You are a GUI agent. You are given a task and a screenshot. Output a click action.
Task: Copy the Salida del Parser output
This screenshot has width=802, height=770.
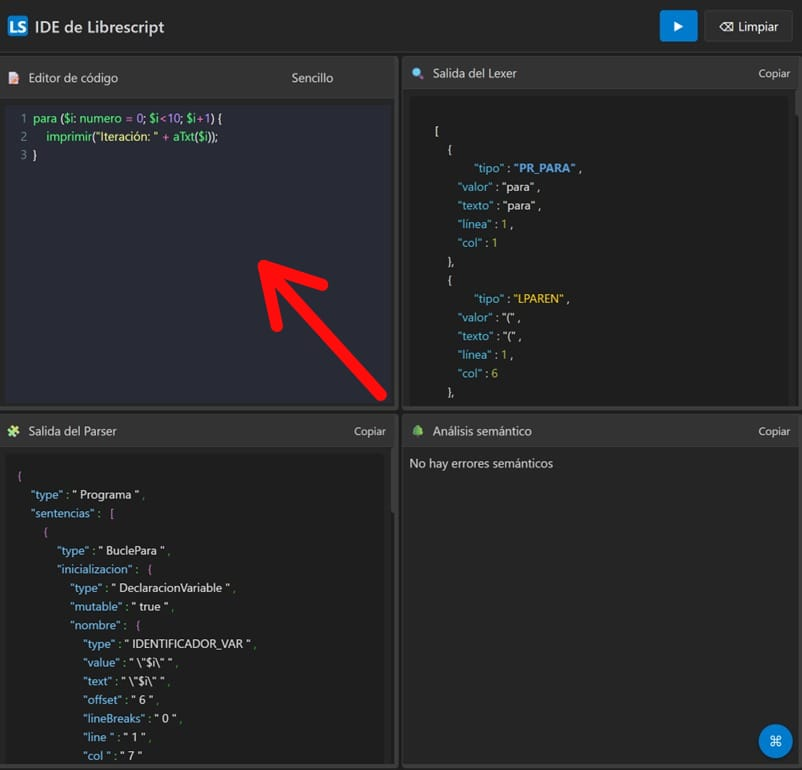tap(369, 431)
